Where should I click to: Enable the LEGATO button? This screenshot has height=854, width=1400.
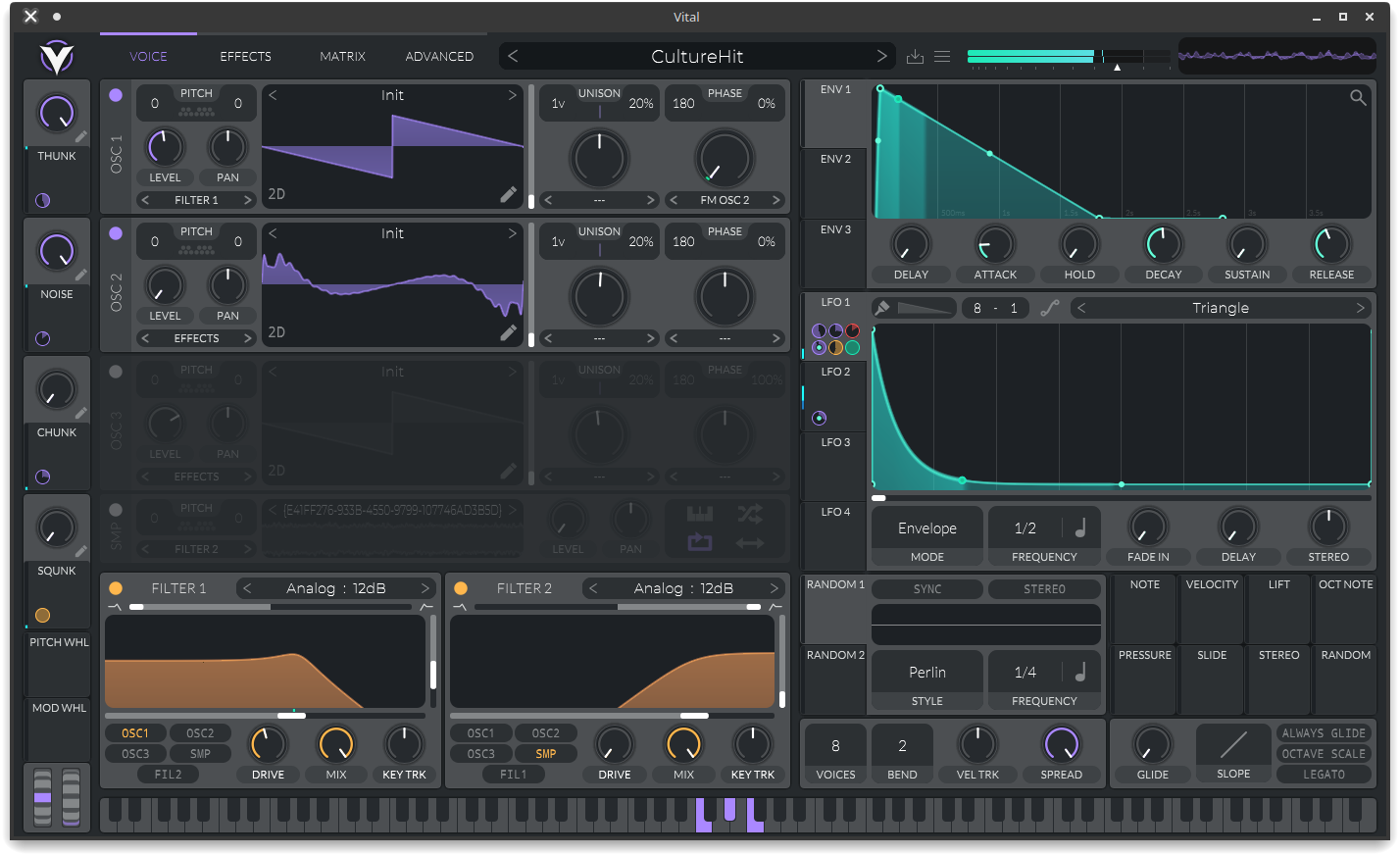[1324, 775]
